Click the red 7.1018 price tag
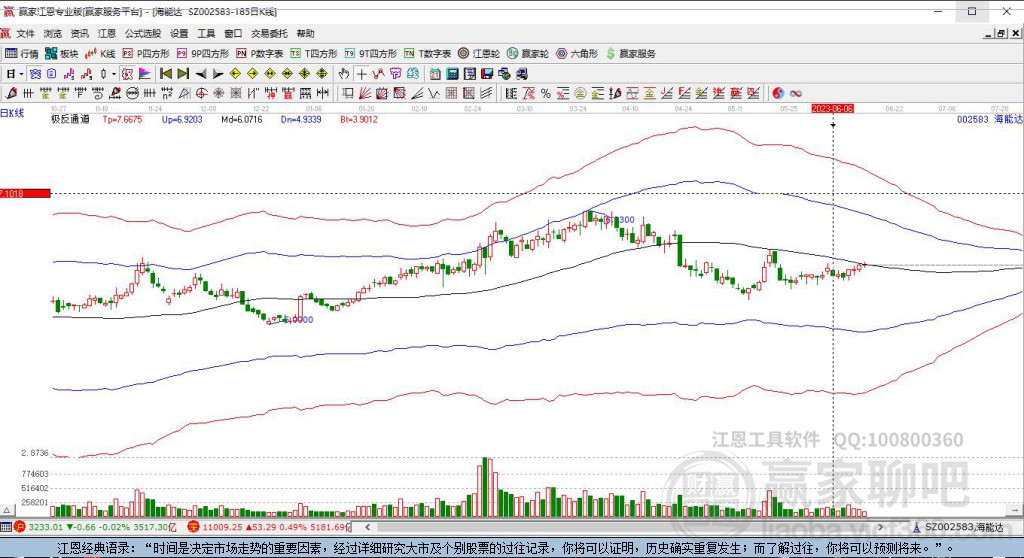The image size is (1024, 558). click(x=25, y=193)
